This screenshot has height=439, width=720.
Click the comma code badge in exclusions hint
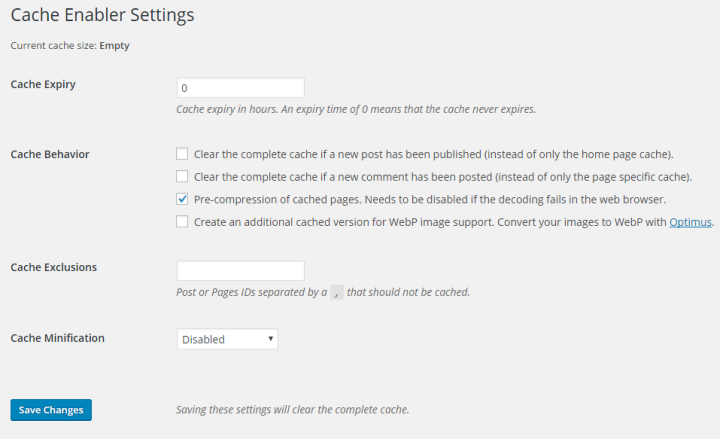pos(337,292)
